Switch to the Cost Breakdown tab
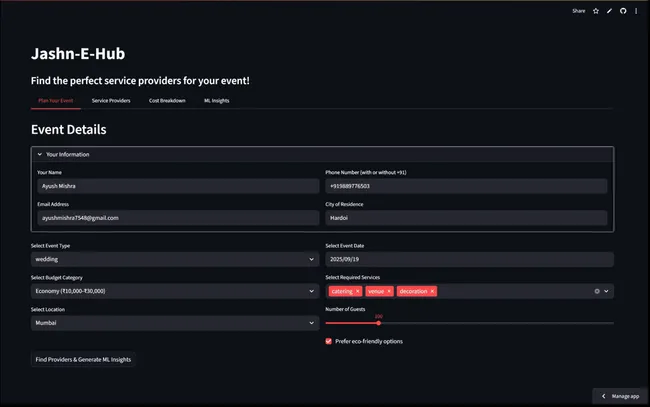This screenshot has height=407, width=650. [x=167, y=101]
